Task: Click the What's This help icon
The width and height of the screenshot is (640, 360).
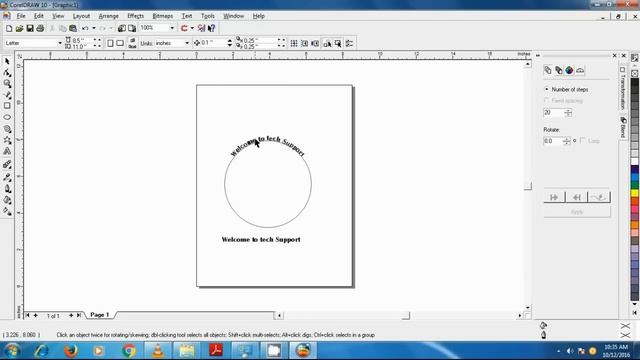Action: coord(211,28)
